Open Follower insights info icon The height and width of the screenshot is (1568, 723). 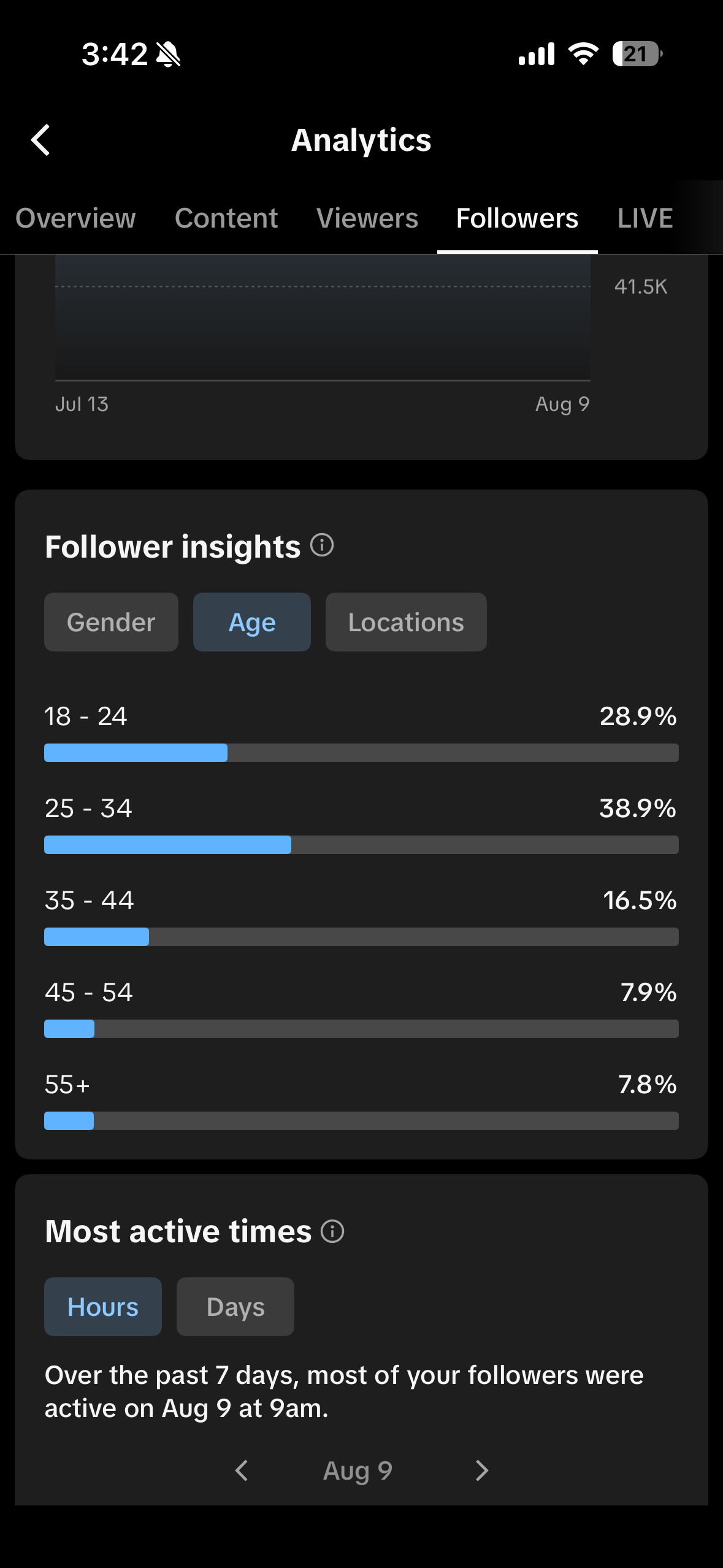pyautogui.click(x=322, y=545)
